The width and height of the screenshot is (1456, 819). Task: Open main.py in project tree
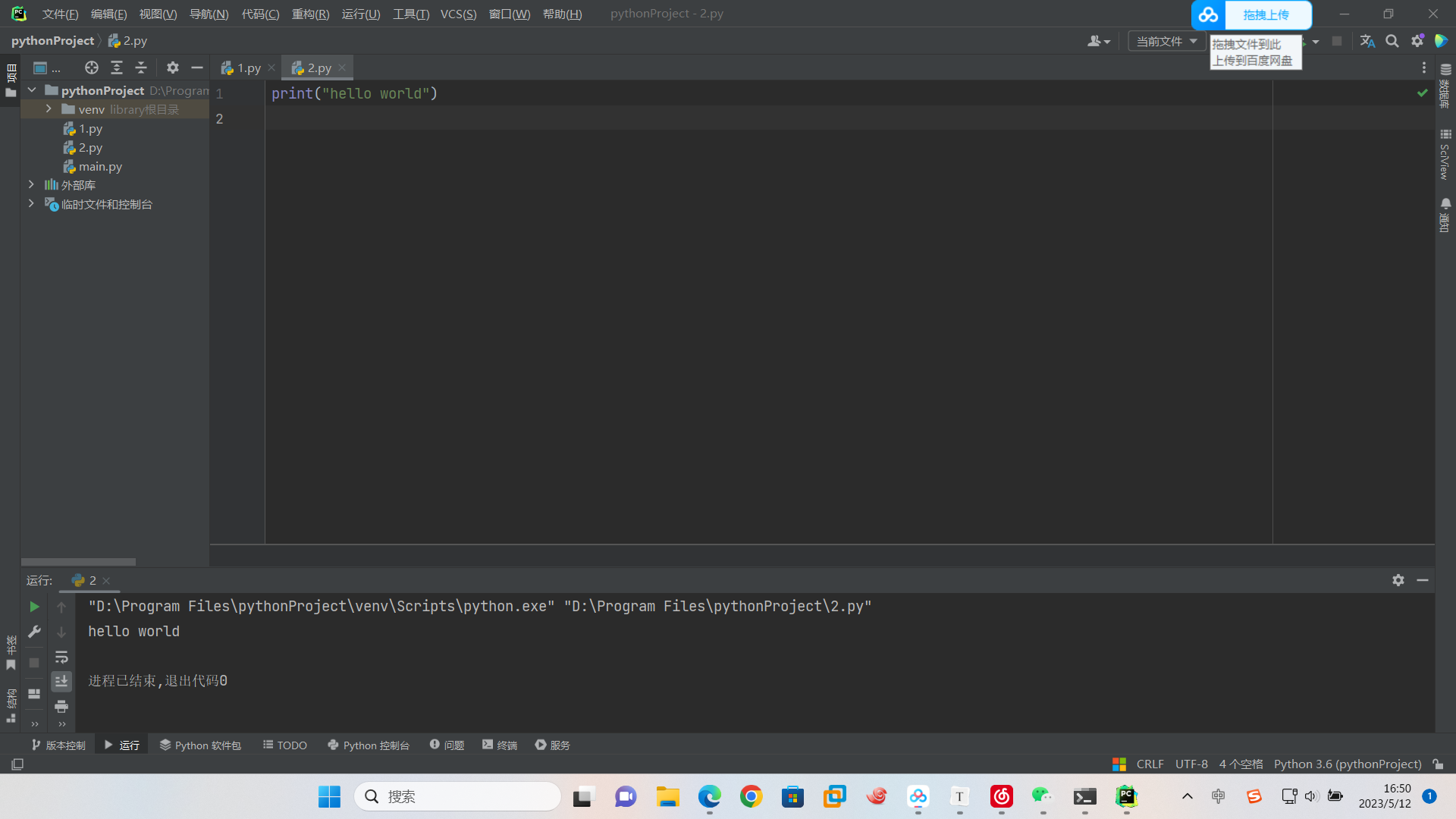click(100, 167)
